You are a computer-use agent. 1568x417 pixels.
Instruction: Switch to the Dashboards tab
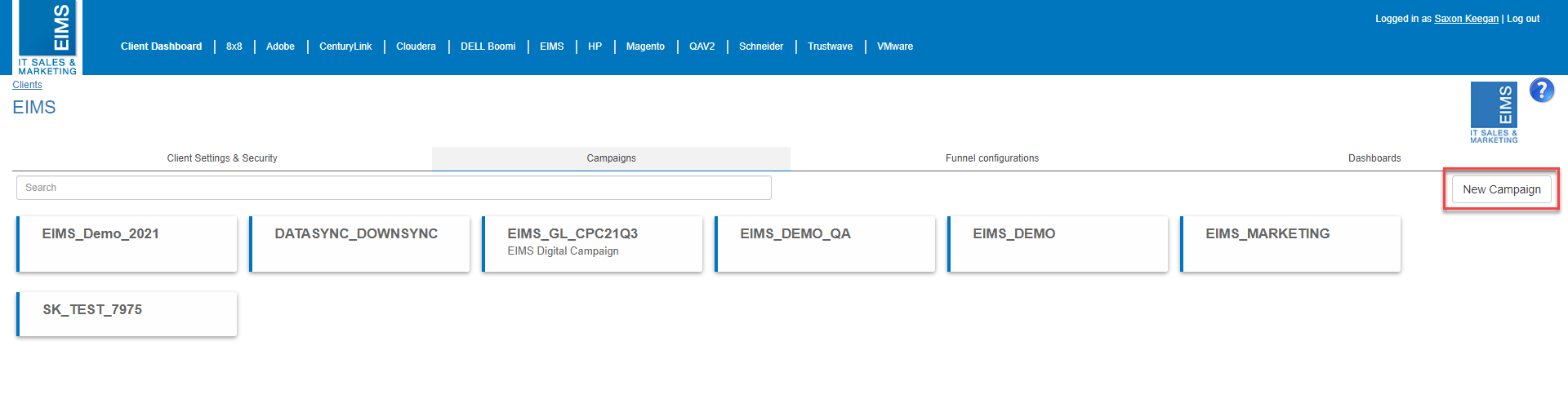point(1374,158)
